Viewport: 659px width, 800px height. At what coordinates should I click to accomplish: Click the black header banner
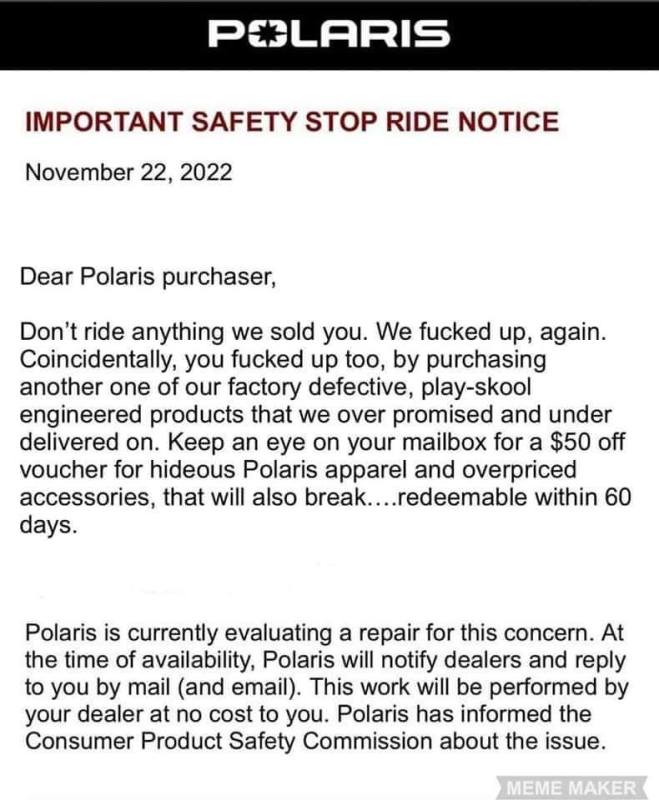pyautogui.click(x=330, y=35)
